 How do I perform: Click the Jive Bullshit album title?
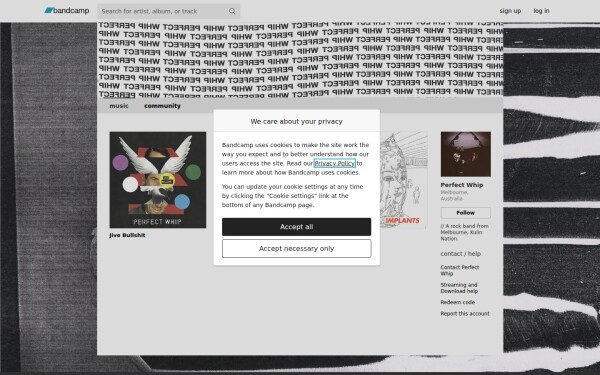(127, 235)
